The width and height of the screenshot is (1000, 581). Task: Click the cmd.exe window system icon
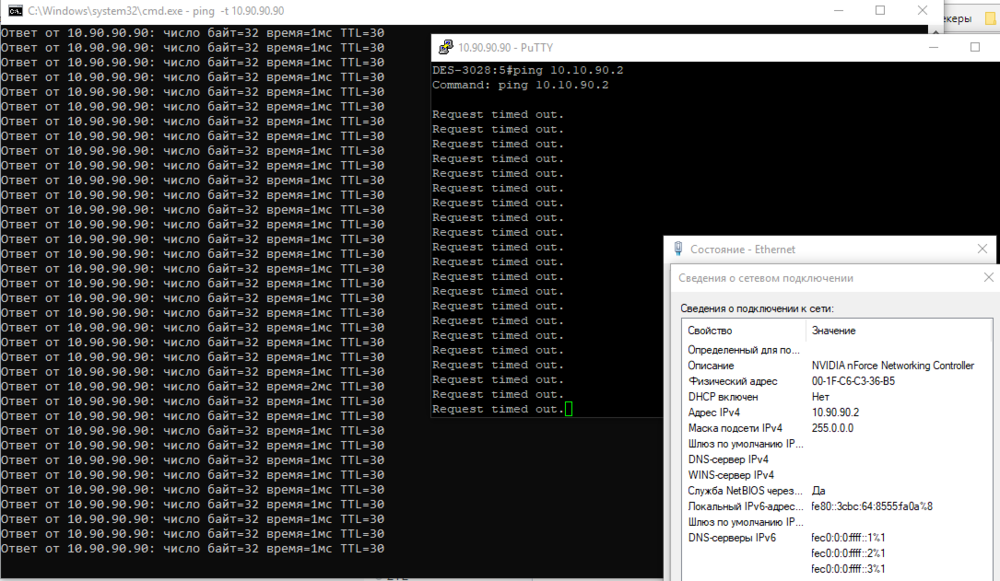point(13,11)
